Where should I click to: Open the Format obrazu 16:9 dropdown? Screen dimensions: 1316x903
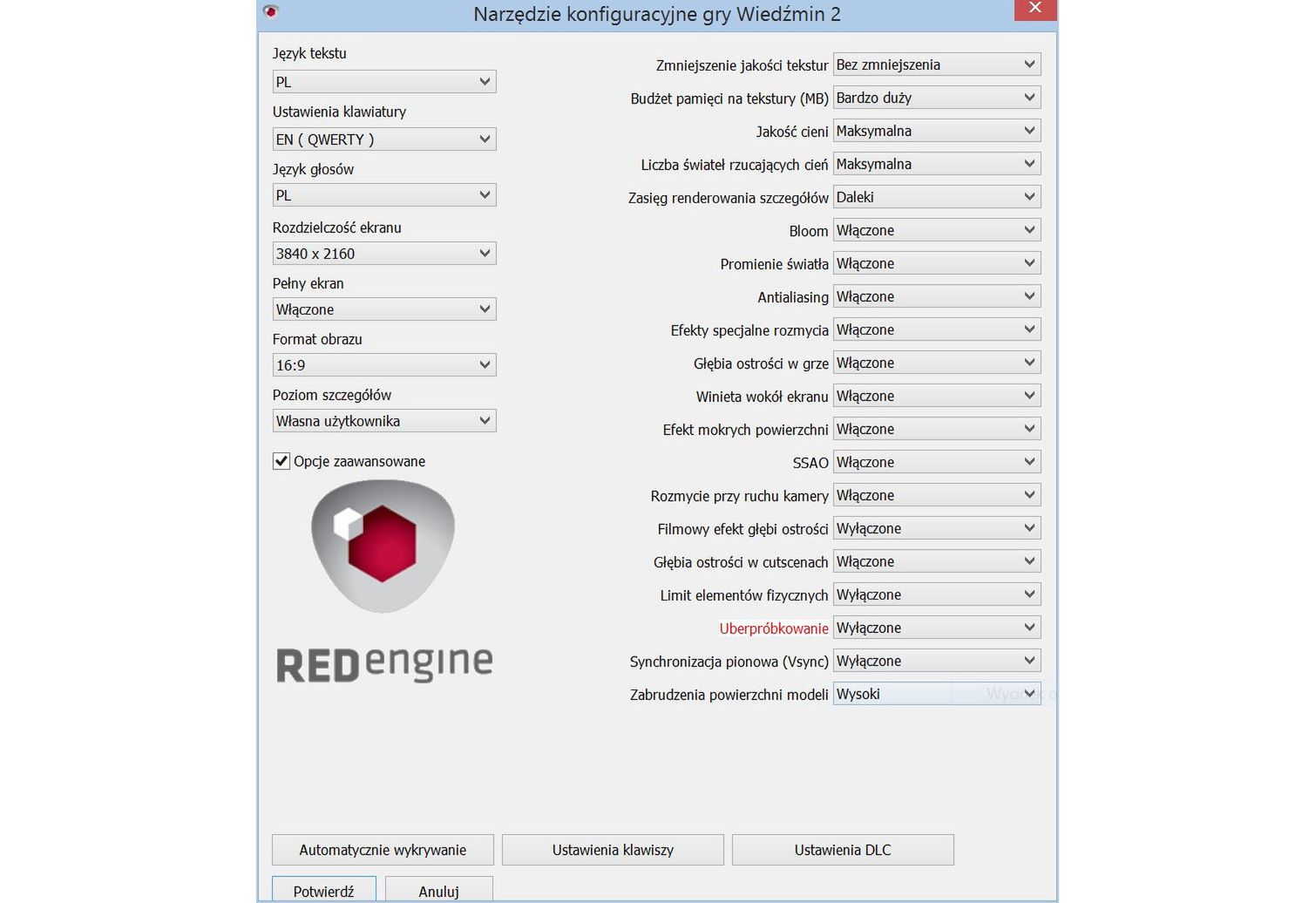coord(384,365)
